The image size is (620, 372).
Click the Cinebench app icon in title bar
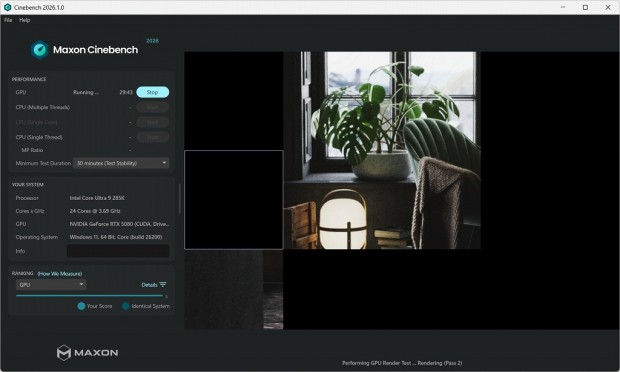[7, 7]
